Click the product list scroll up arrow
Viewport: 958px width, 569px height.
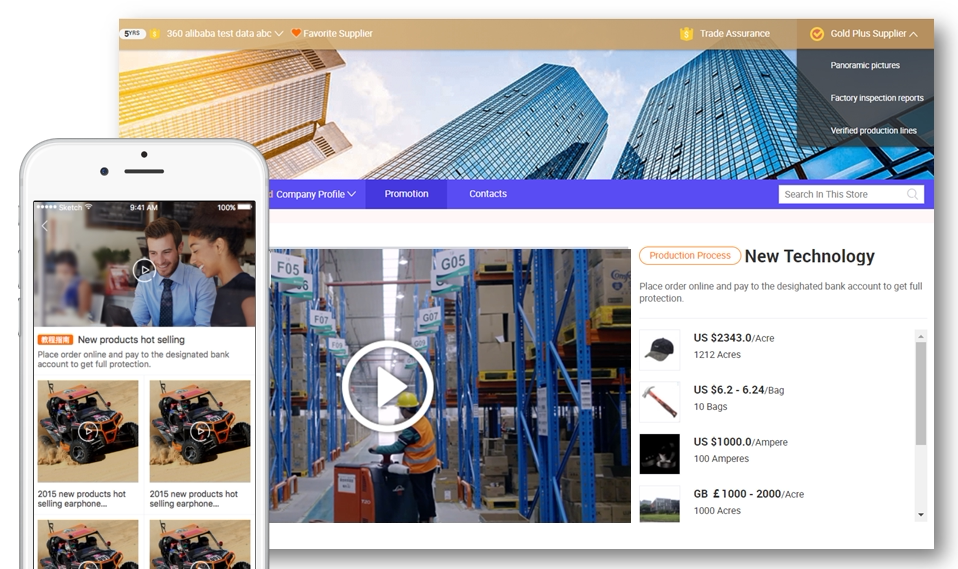pyautogui.click(x=921, y=336)
